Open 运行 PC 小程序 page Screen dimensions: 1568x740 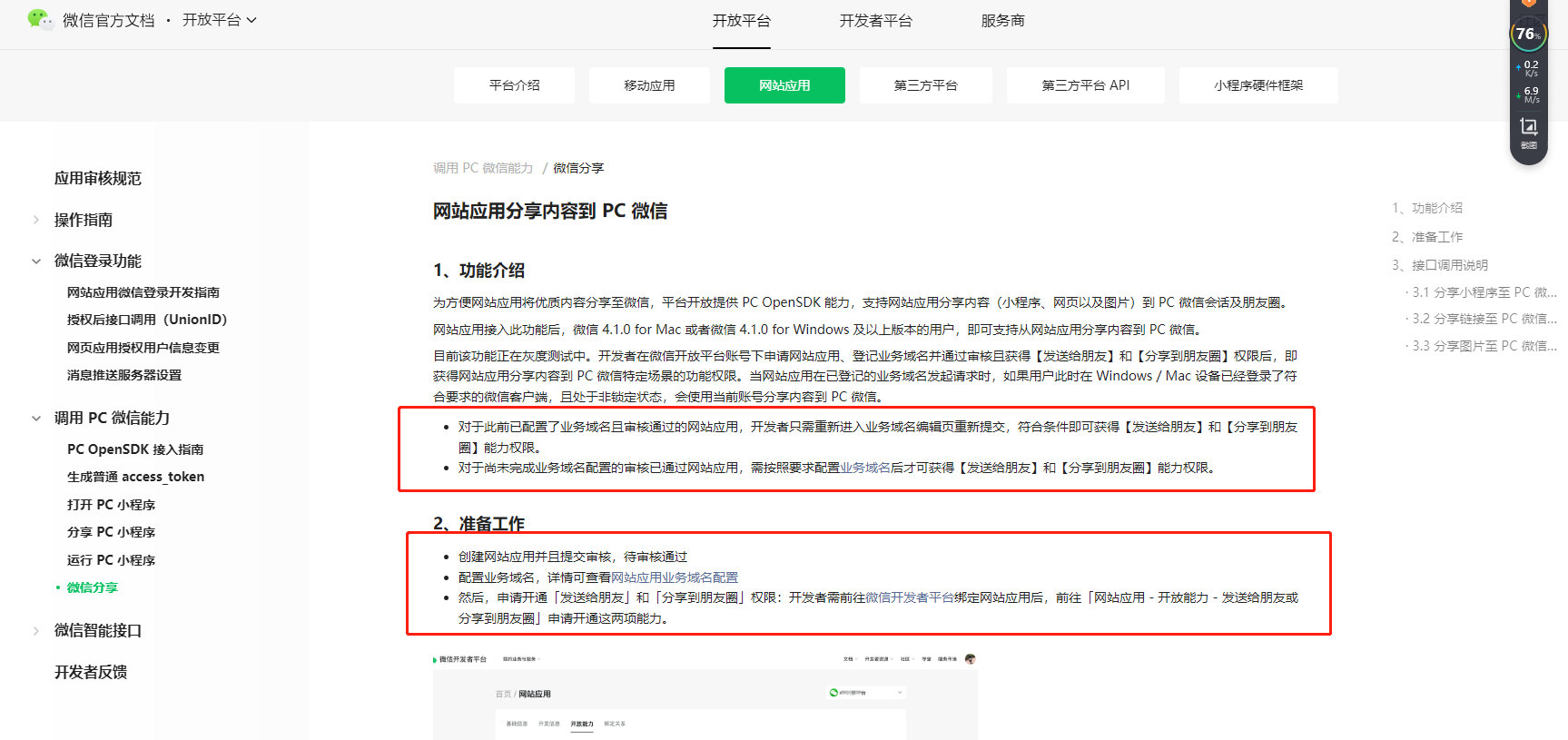coord(111,560)
